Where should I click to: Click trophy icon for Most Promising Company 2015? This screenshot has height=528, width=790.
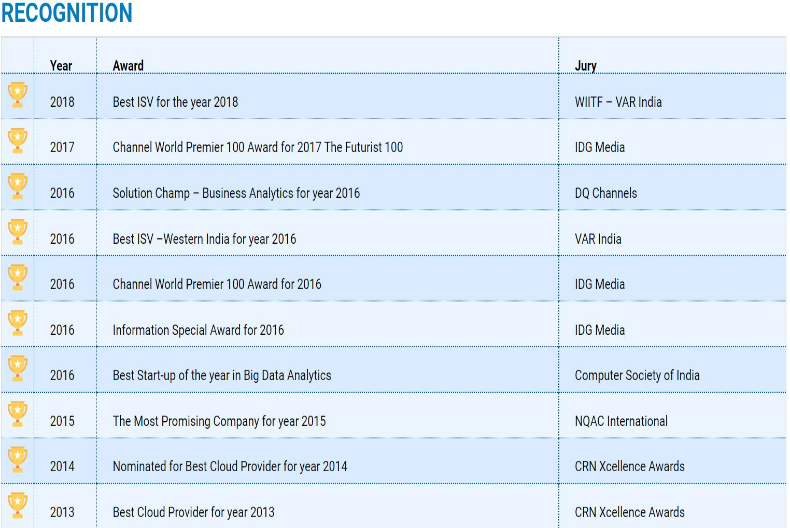coord(18,414)
